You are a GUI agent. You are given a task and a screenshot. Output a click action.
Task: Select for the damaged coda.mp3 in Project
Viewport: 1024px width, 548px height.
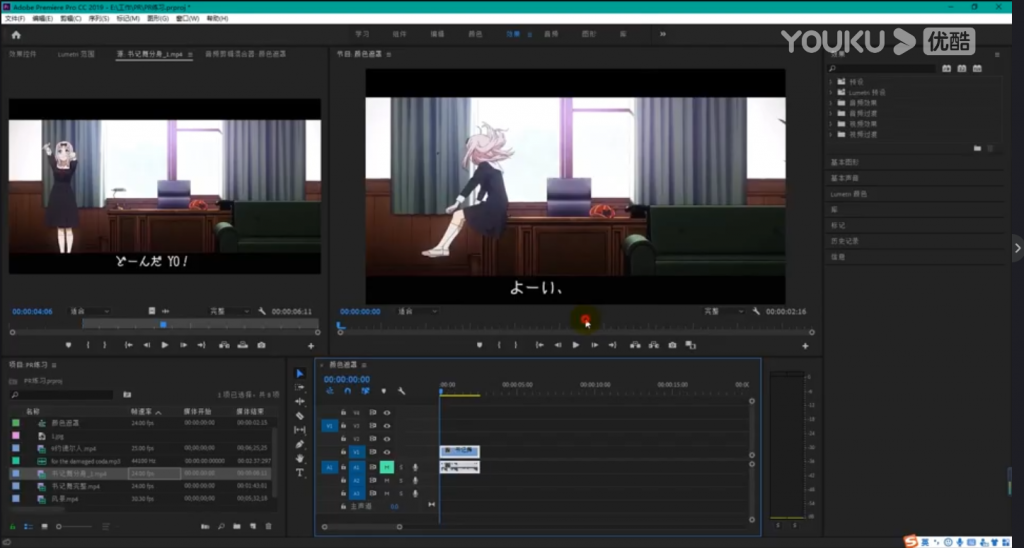pos(86,461)
